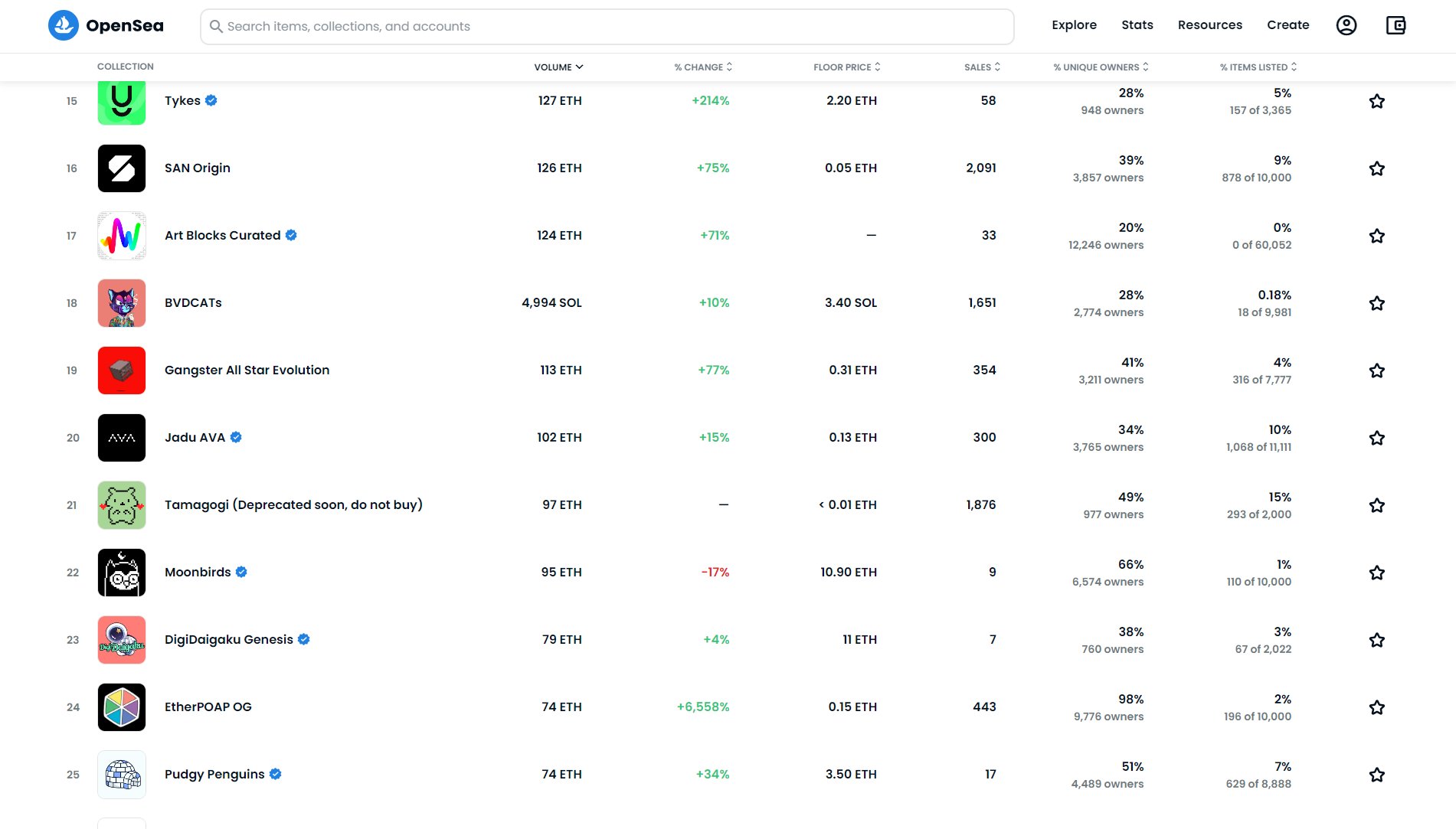The width and height of the screenshot is (1456, 829).
Task: Click Moonbirds 10.90 ETH floor price
Action: click(849, 573)
